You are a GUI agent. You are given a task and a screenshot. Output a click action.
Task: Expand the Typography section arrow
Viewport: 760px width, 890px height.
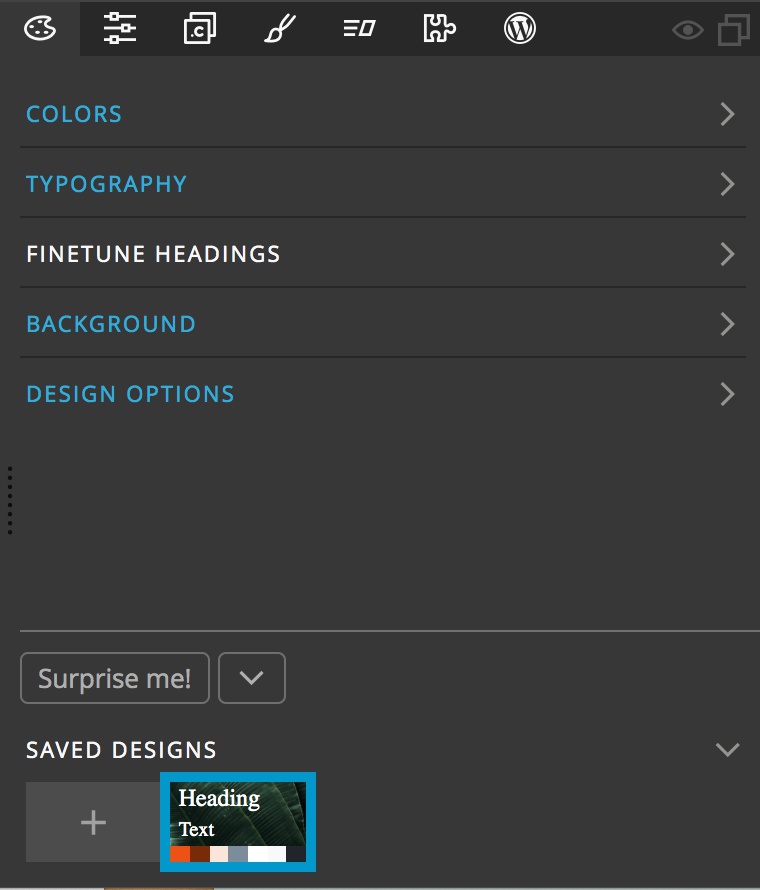(x=728, y=184)
